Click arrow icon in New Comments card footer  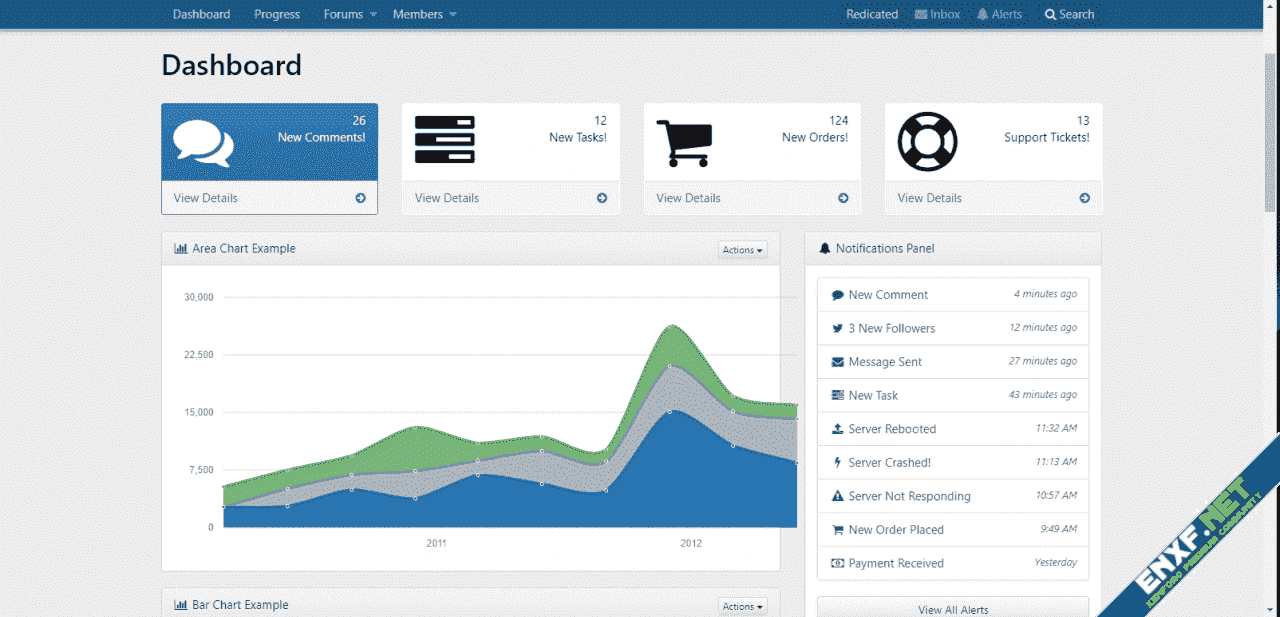click(360, 198)
